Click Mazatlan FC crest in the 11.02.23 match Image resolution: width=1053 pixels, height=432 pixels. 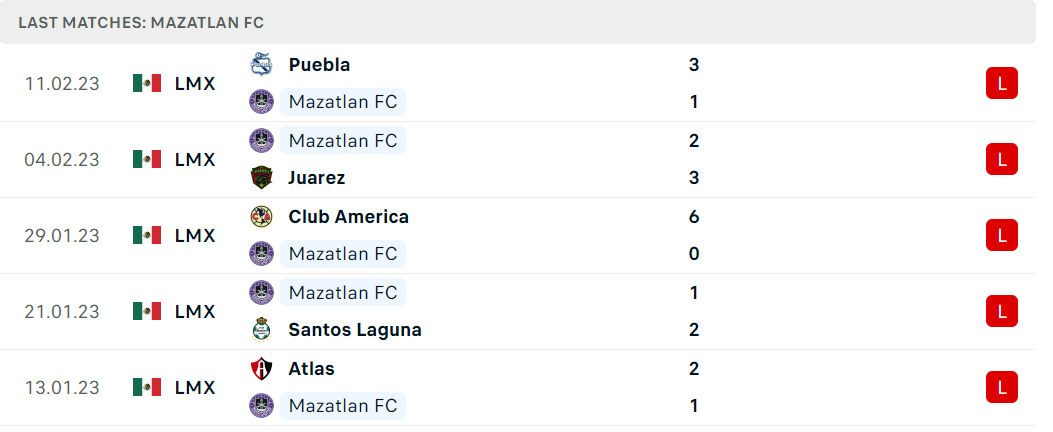(x=261, y=101)
